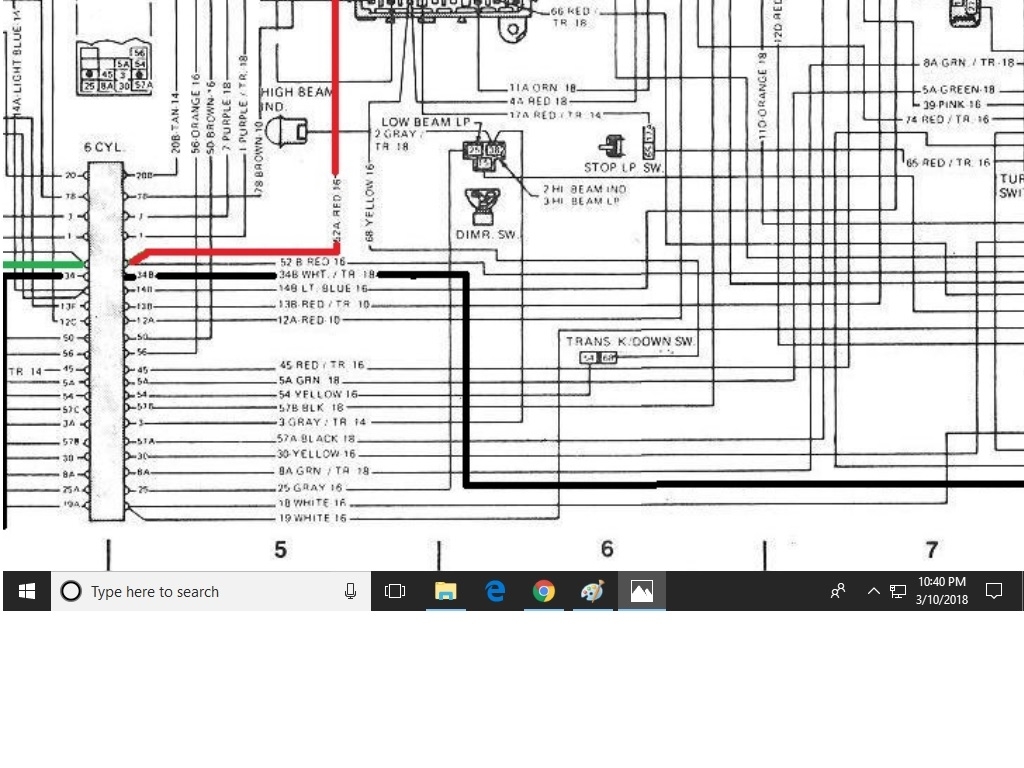Click the 6 CYL. connector label

tap(103, 148)
